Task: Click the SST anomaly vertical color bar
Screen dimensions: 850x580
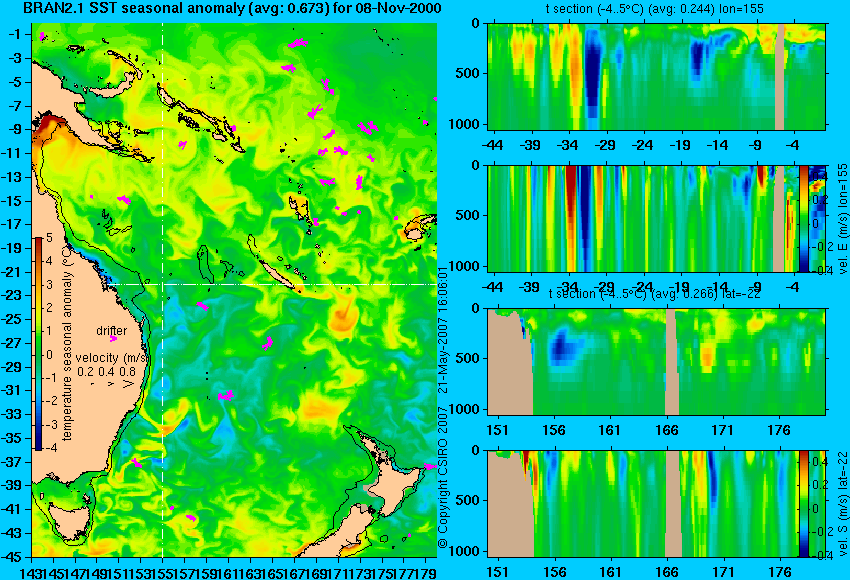Action: click(x=38, y=344)
